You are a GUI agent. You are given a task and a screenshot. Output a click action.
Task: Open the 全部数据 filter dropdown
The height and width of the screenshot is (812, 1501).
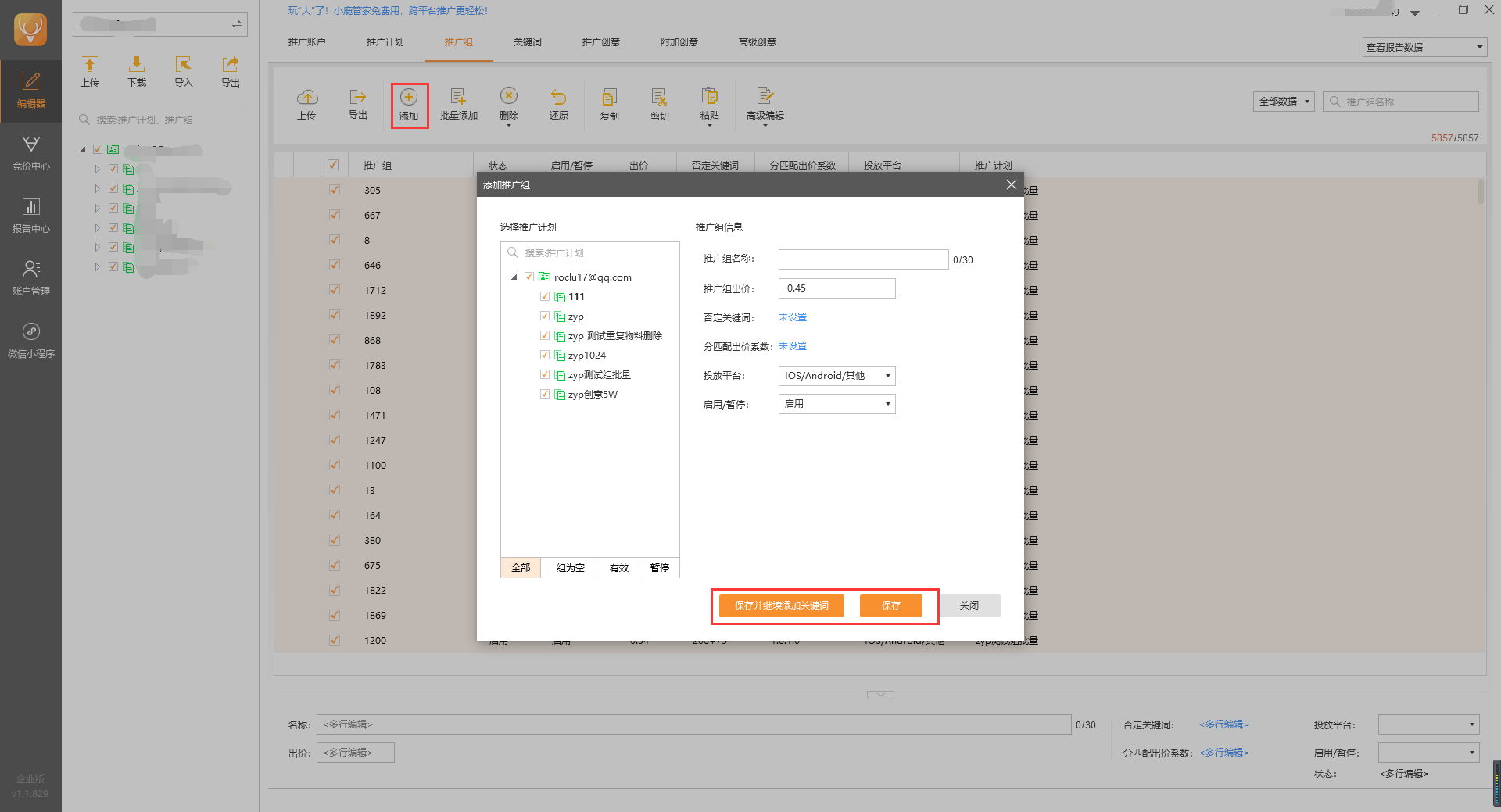click(1284, 102)
